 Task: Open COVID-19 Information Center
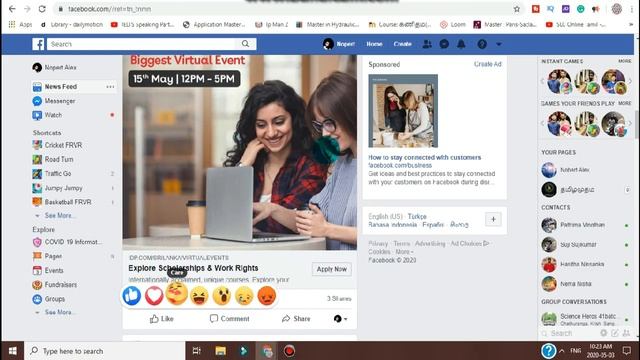click(73, 242)
